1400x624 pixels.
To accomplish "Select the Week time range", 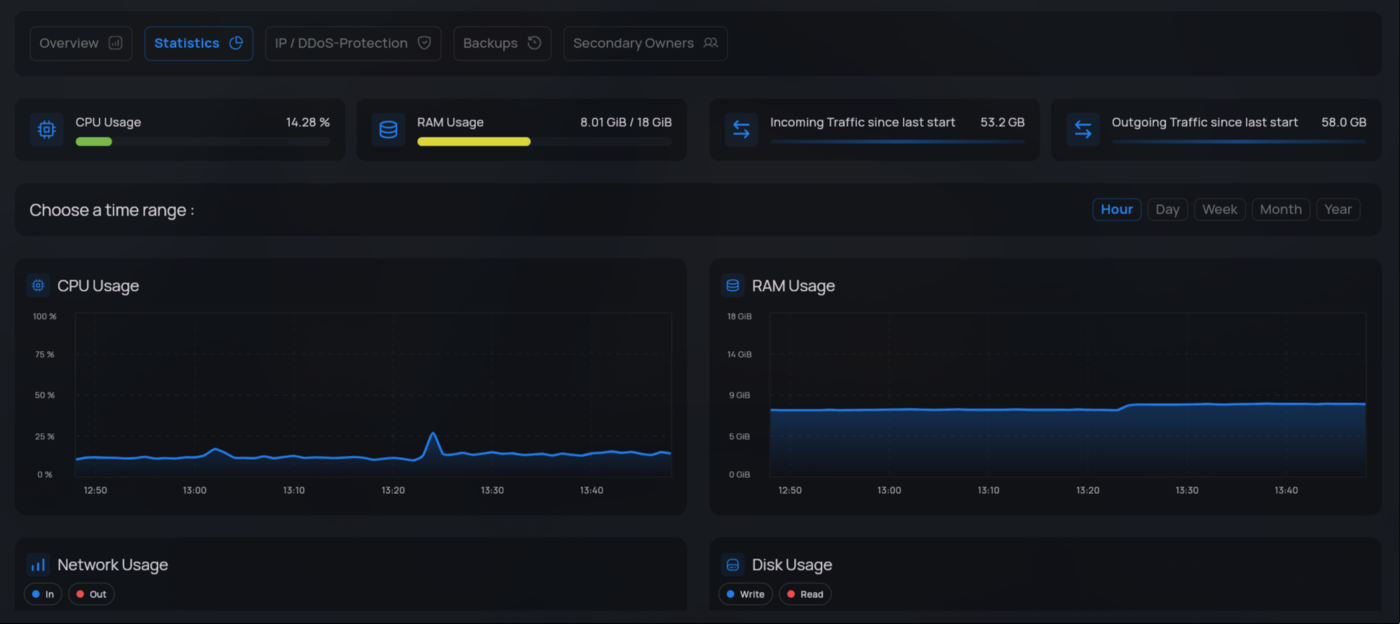I will [1220, 209].
